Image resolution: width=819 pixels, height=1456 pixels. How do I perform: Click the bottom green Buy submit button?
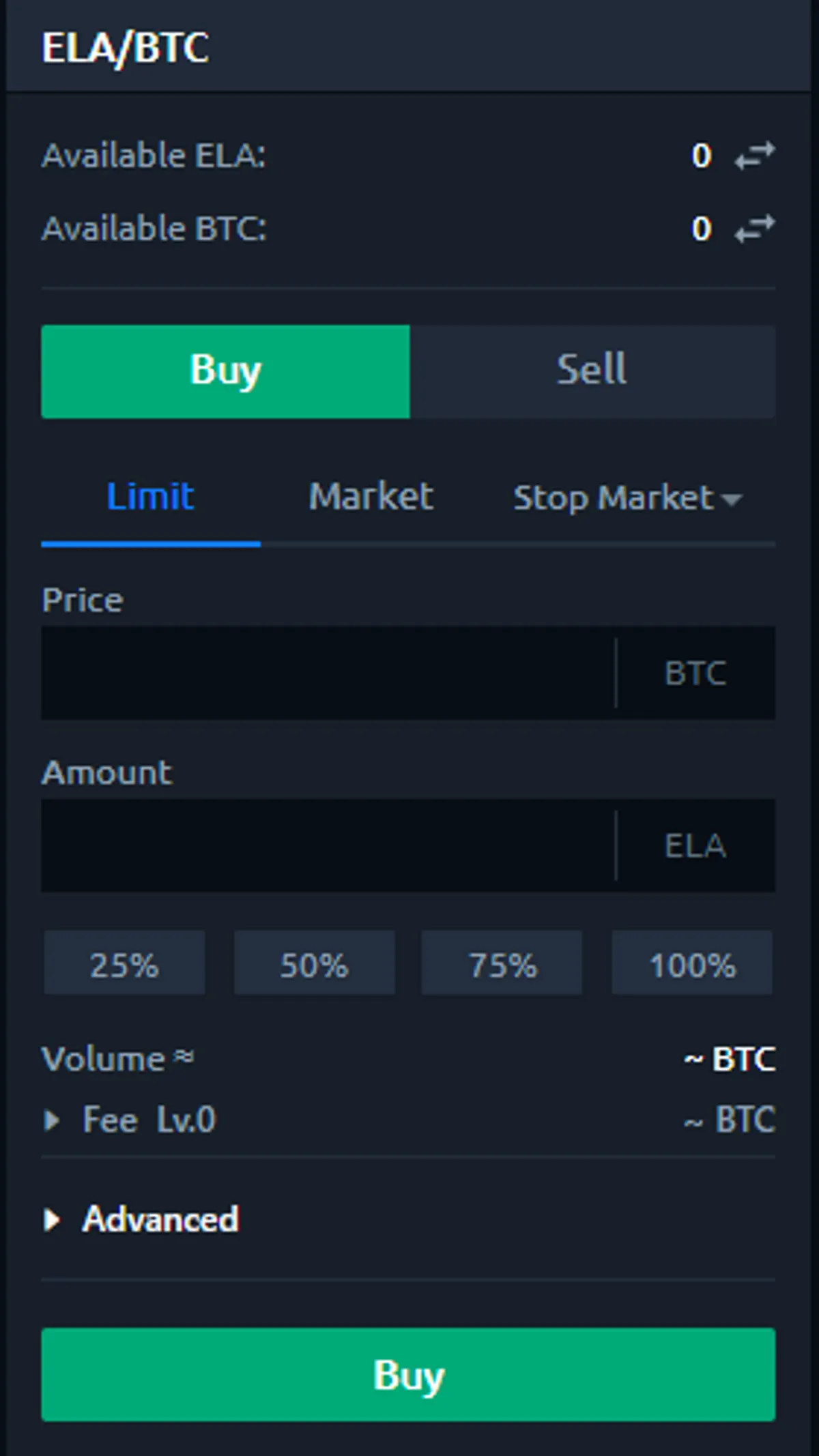408,1374
